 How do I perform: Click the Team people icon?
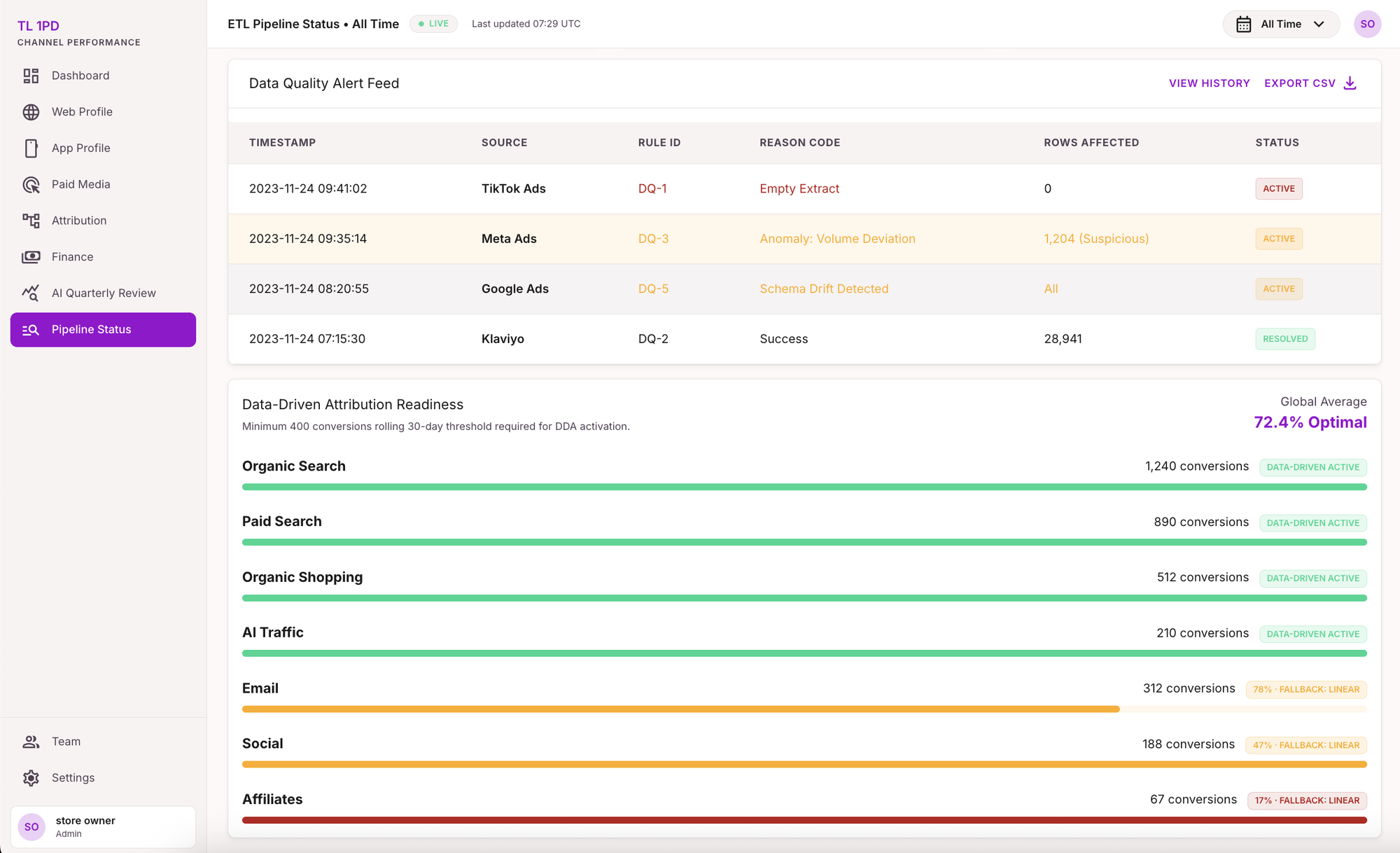coord(31,742)
